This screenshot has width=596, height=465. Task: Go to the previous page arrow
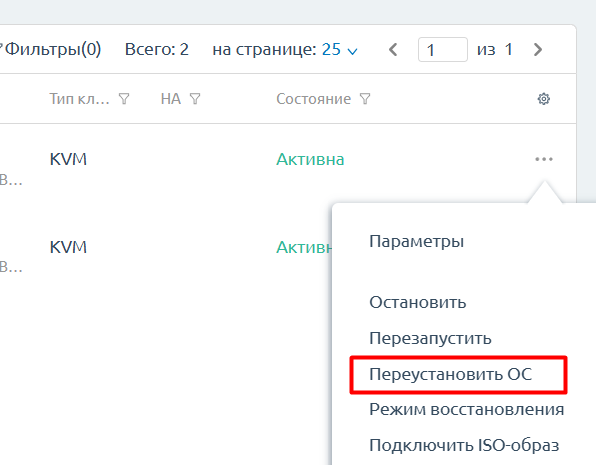click(393, 49)
